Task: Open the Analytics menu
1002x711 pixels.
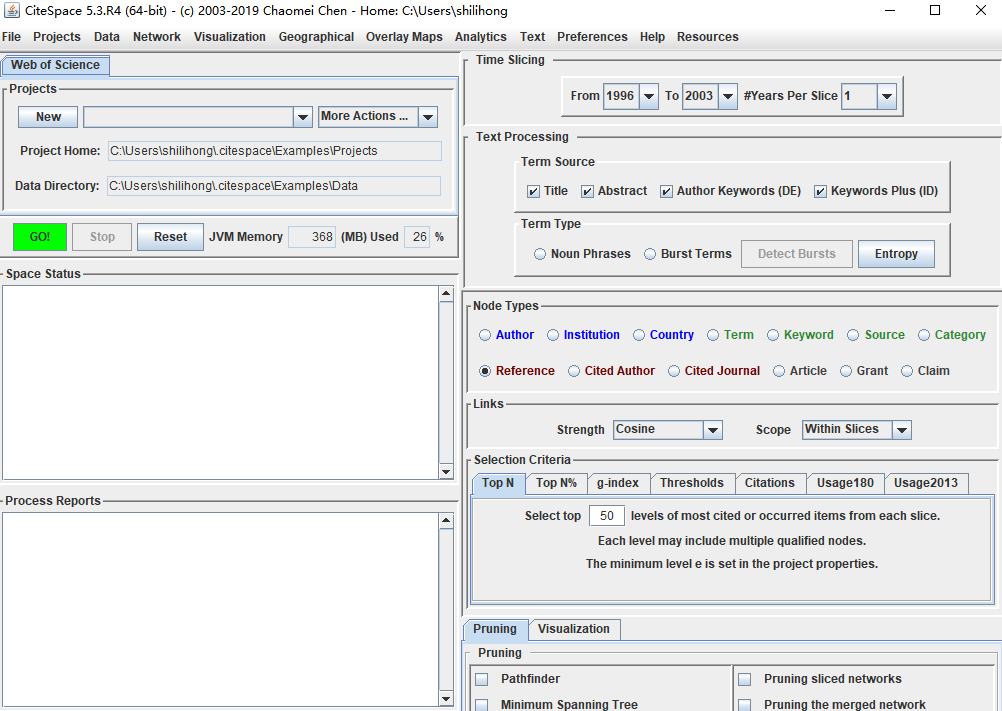Action: pos(481,37)
